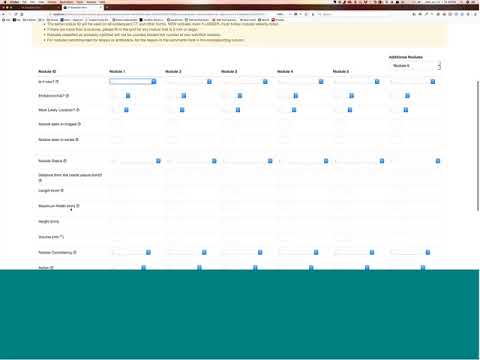480x360 pixels.
Task: Click help icon beside Nodule seen in images
Action: coord(79,124)
